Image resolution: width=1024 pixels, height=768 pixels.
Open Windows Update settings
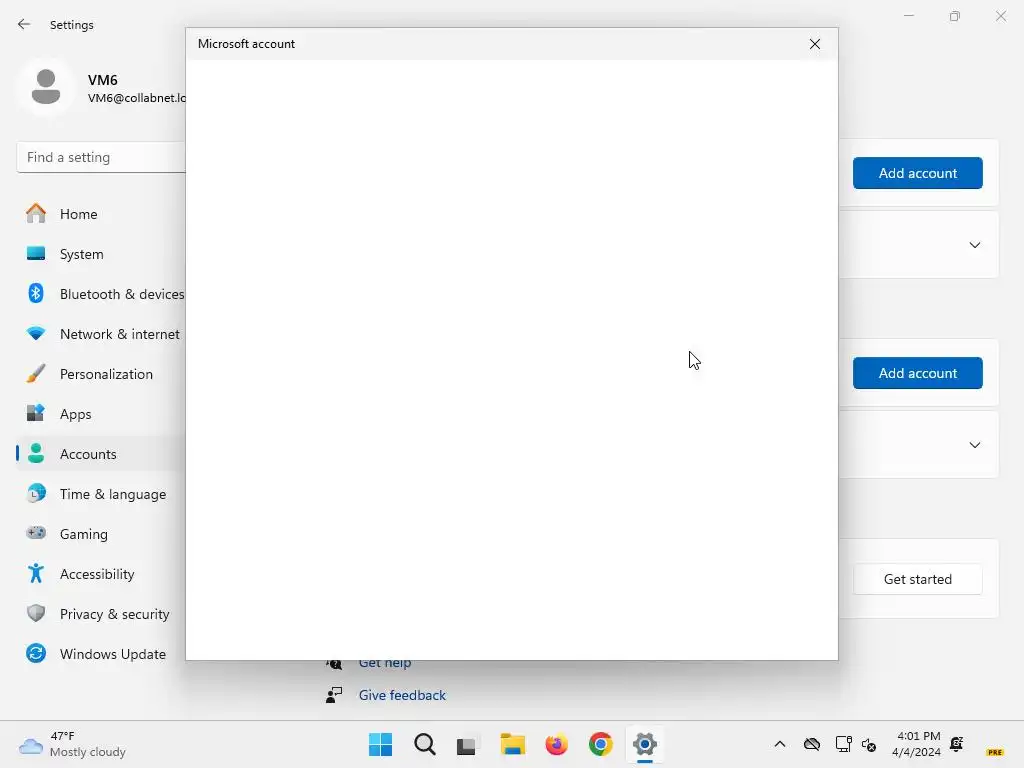(101, 654)
